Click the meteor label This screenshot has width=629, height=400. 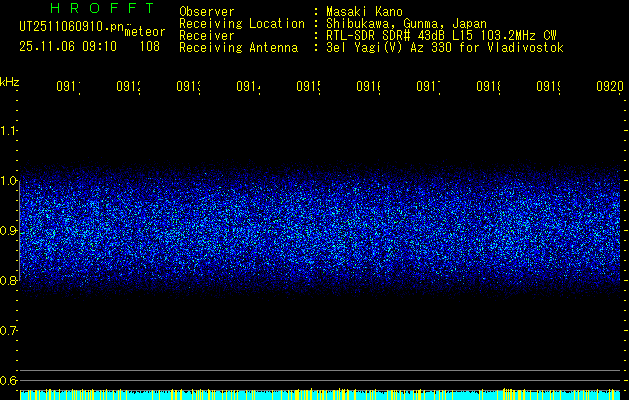tap(145, 32)
